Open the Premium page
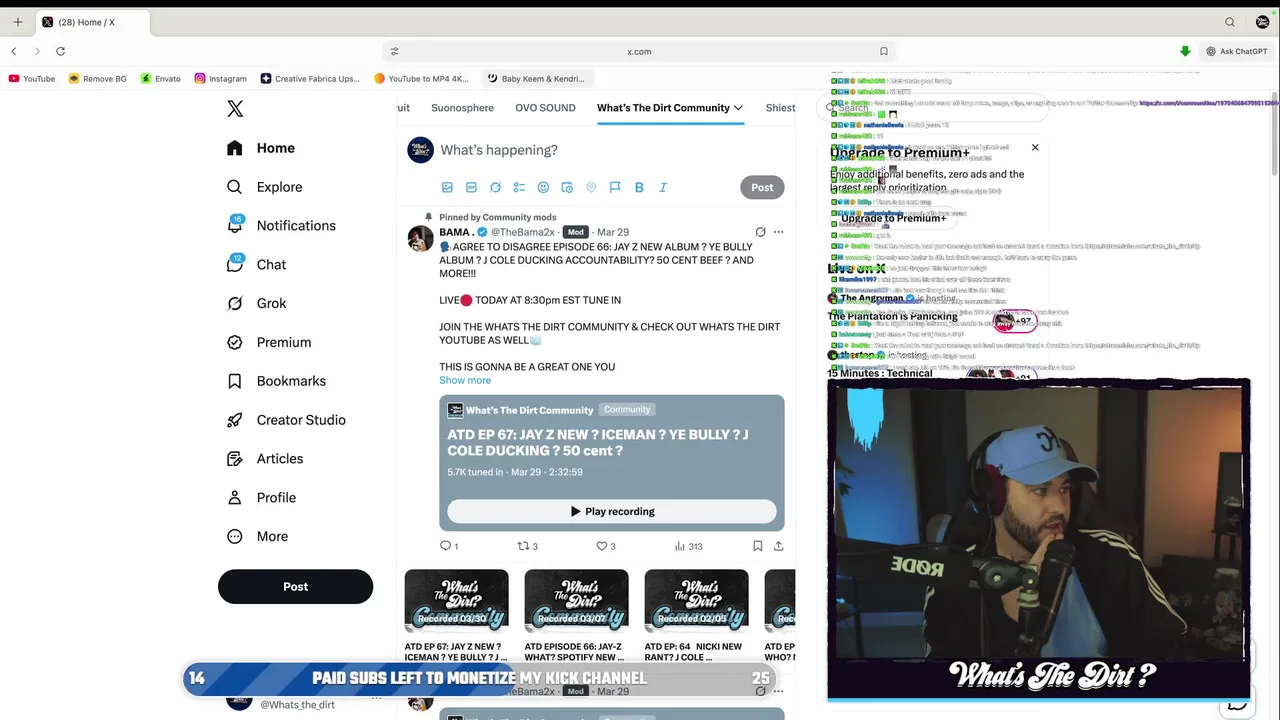 [268, 342]
